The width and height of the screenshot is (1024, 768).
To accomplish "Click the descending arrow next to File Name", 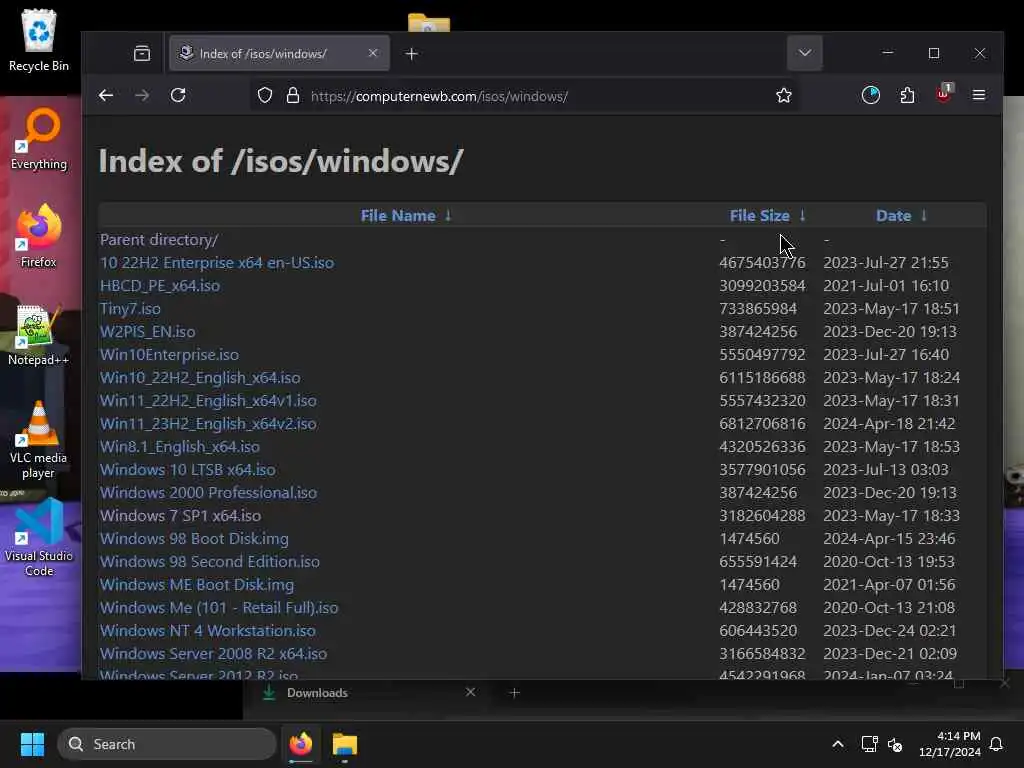I will pos(448,216).
